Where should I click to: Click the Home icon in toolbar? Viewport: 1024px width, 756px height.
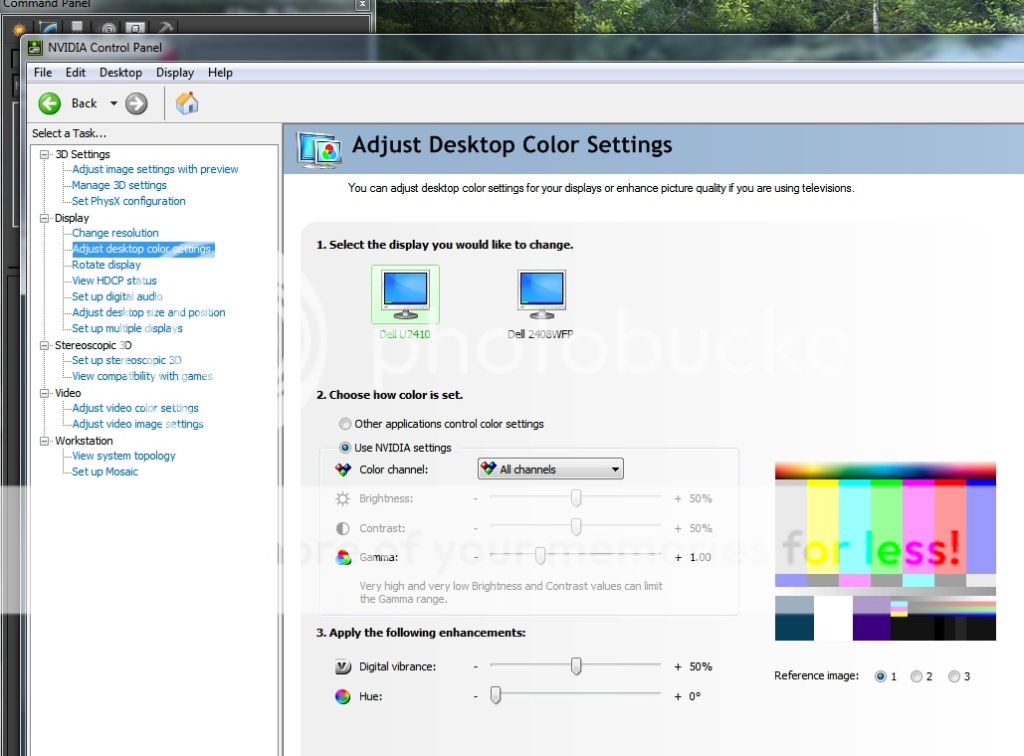(187, 103)
